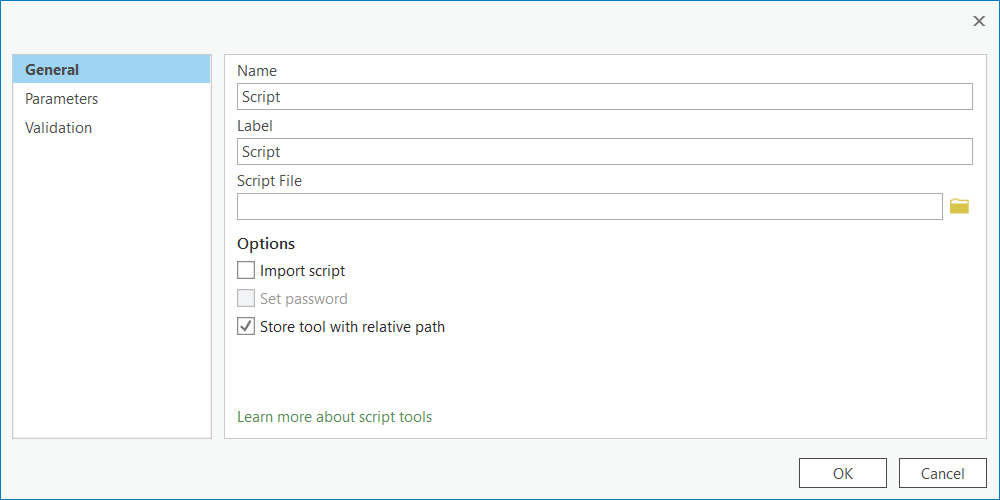Open the Validation tab
Screen dimensions: 1000x500
pyautogui.click(x=59, y=128)
